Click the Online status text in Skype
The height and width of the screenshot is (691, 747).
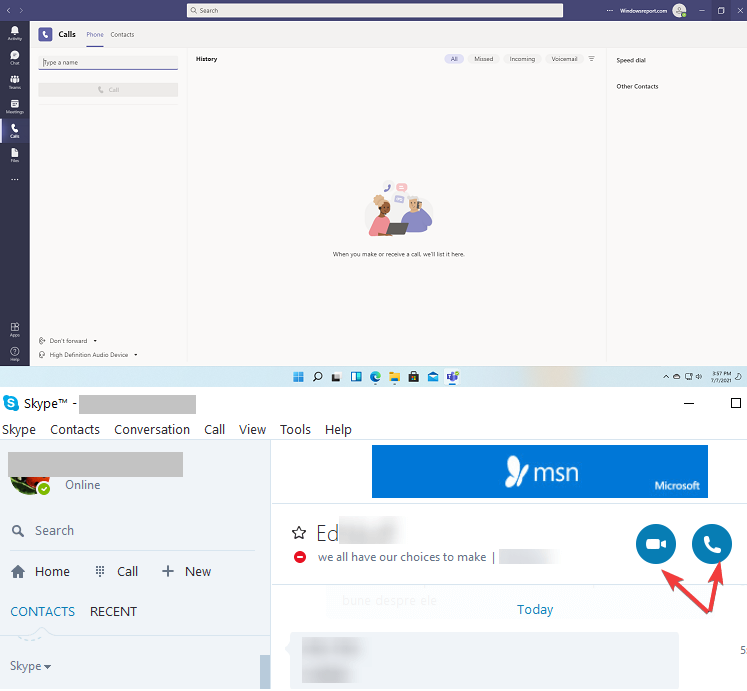click(82, 485)
